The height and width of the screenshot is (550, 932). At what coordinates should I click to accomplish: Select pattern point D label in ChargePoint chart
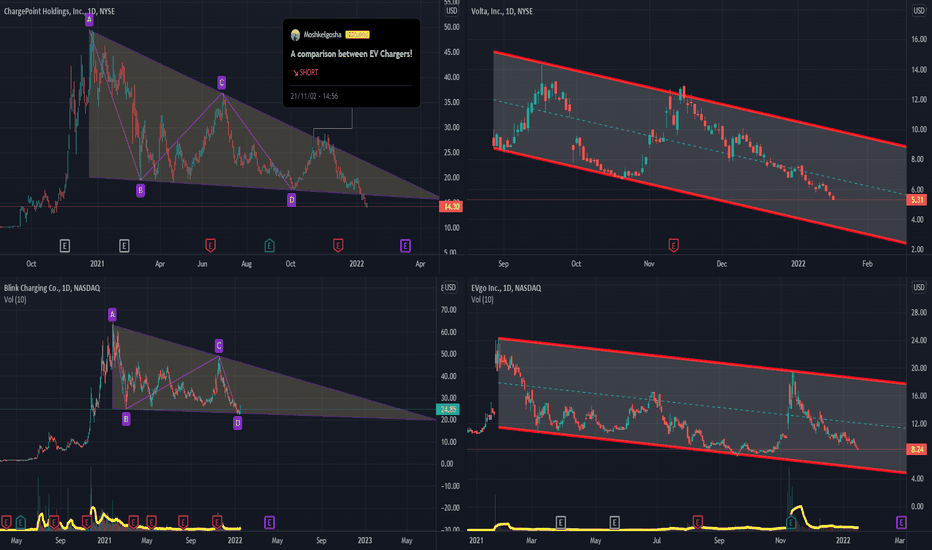click(x=291, y=200)
